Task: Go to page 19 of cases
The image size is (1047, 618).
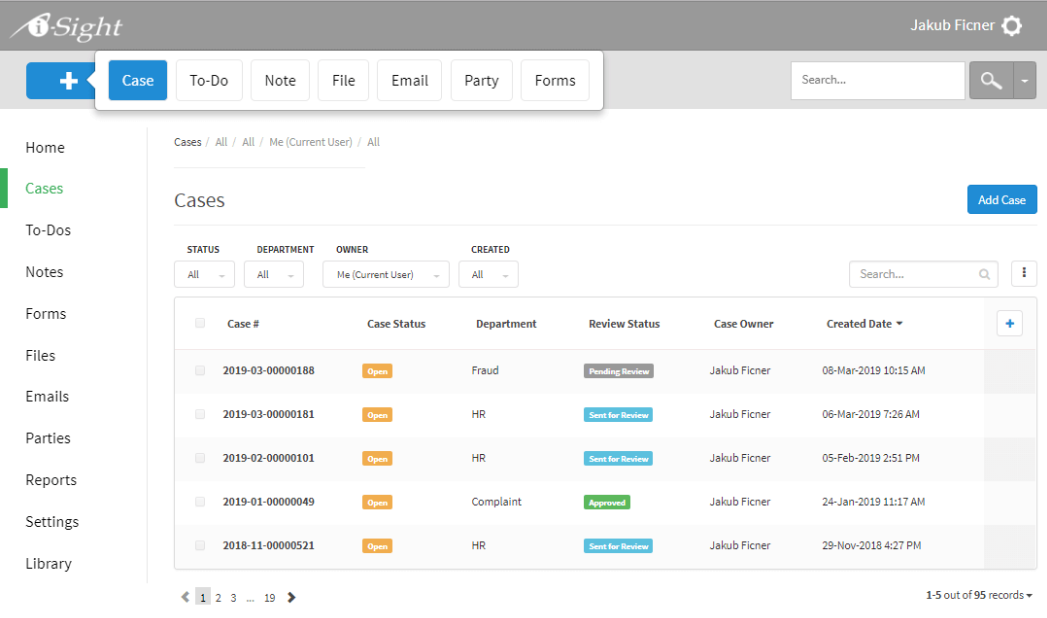Action: pos(269,598)
